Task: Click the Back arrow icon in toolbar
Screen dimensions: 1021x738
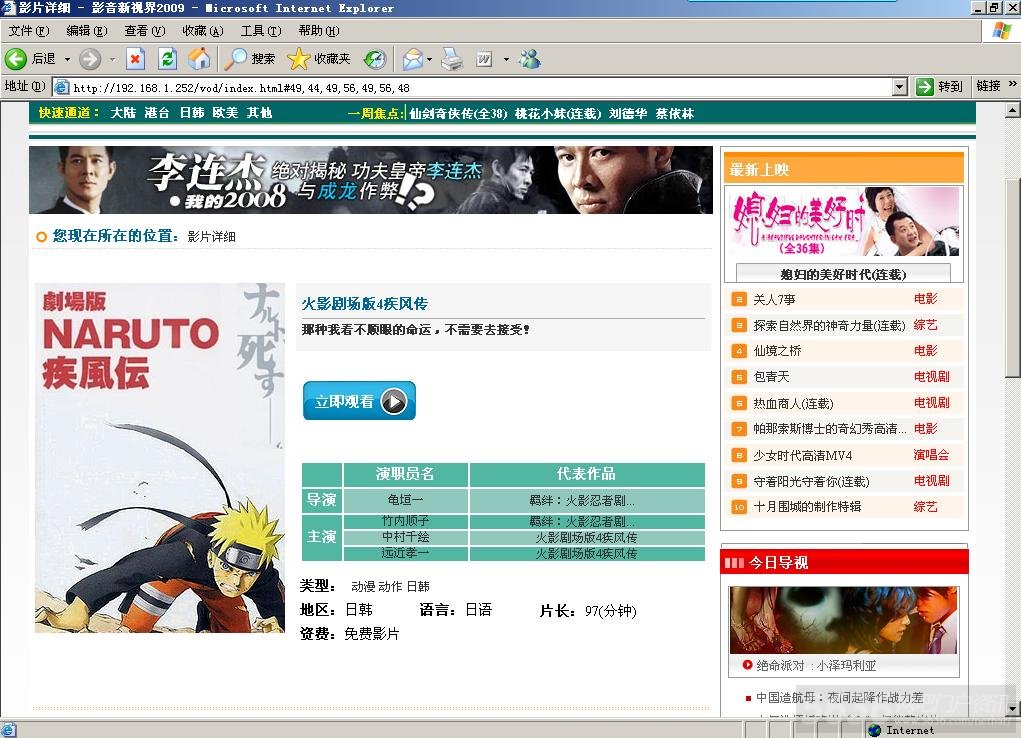Action: 16,59
